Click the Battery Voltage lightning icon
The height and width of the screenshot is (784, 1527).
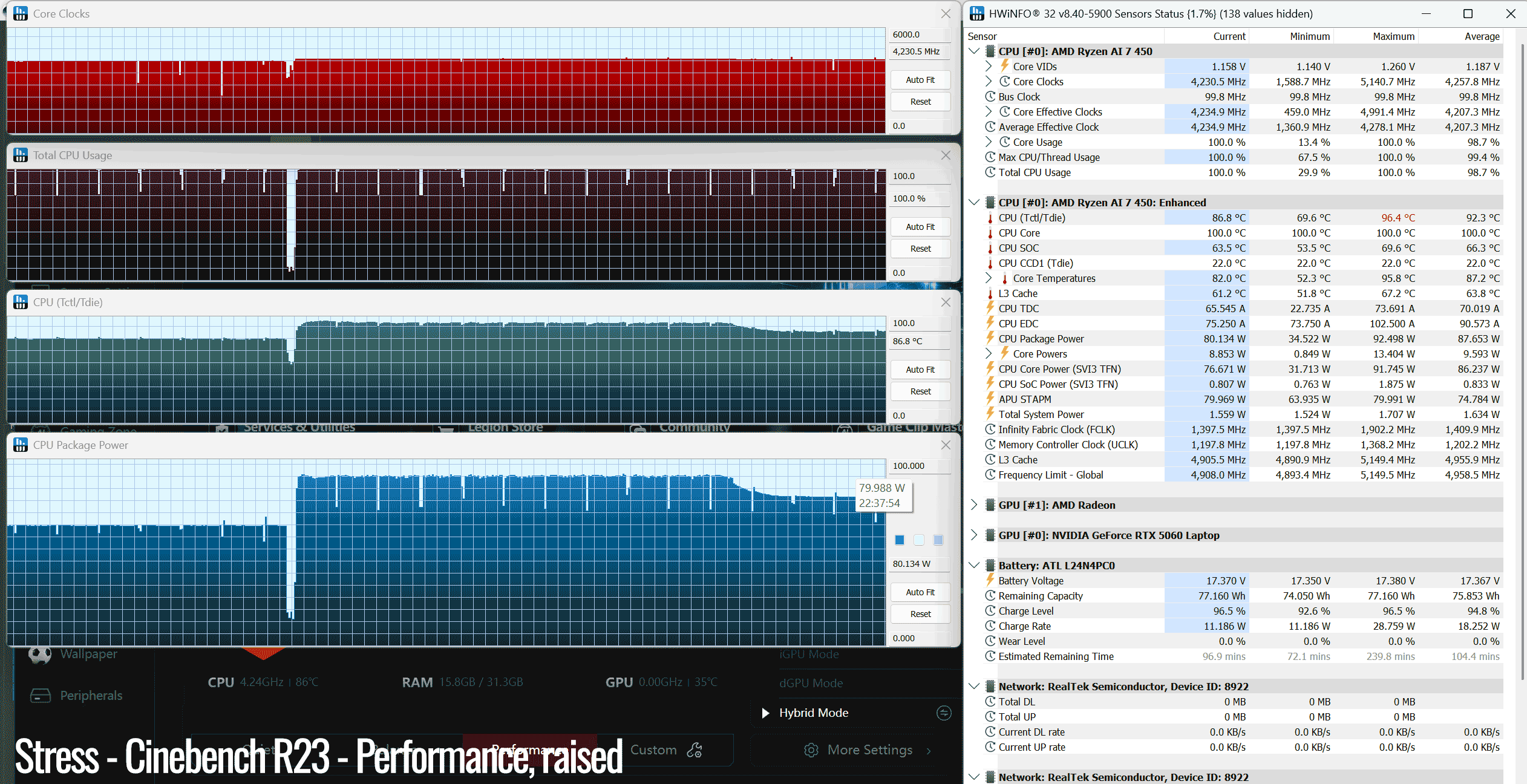[x=990, y=580]
